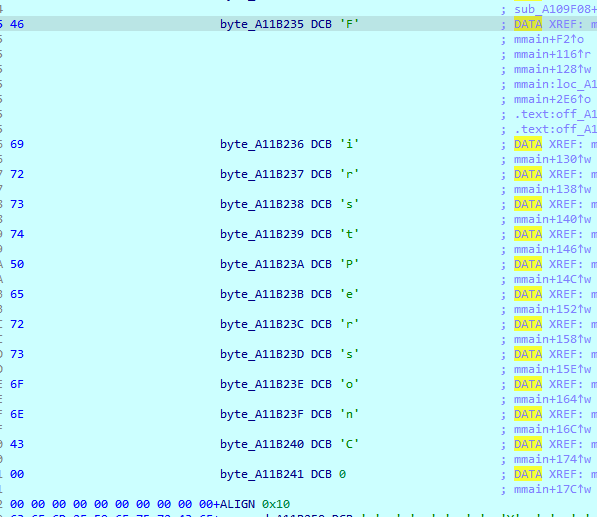Select the byte_A11B237 label
The image size is (597, 517).
[262, 174]
